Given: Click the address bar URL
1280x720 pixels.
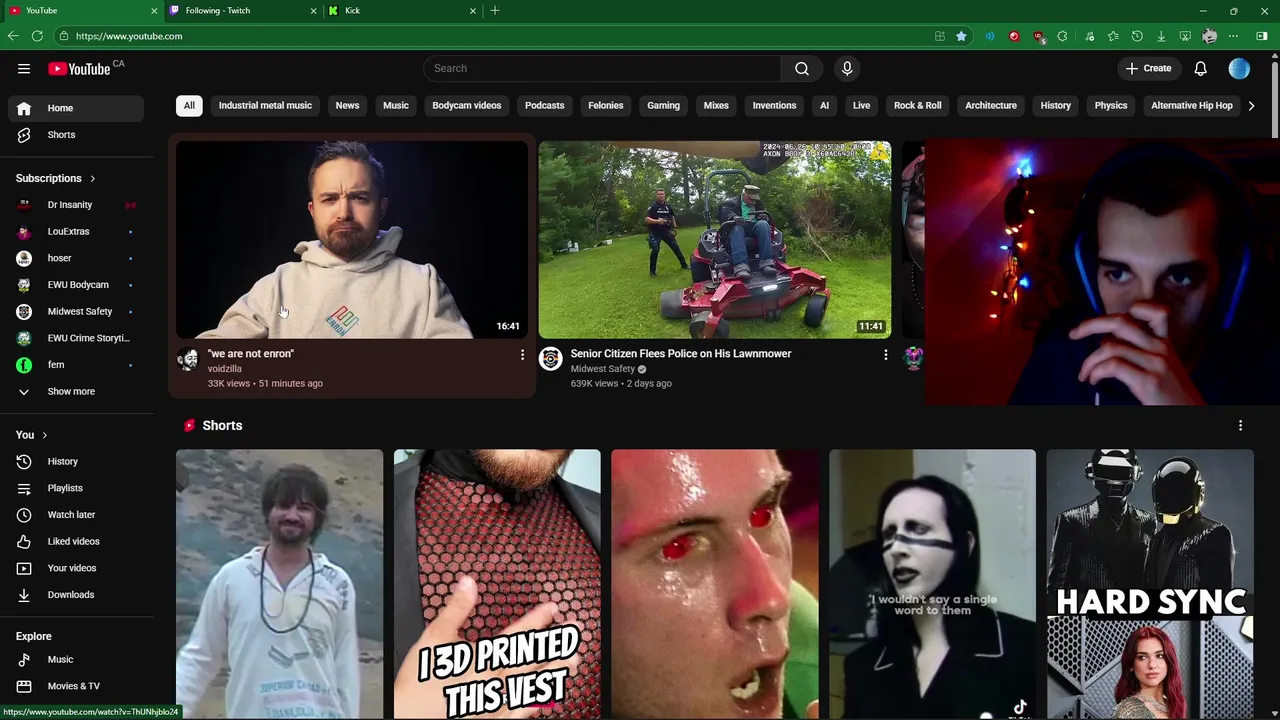Looking at the screenshot, I should tap(129, 36).
